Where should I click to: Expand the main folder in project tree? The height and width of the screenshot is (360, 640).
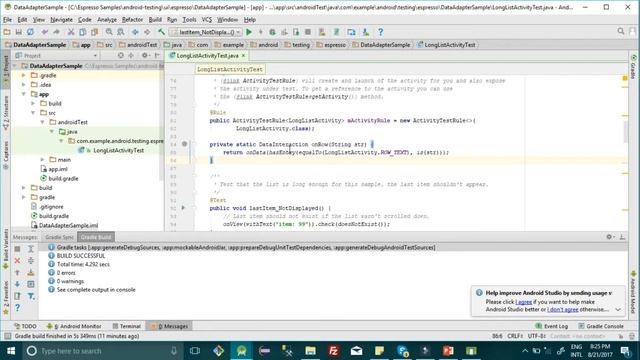[x=43, y=160]
